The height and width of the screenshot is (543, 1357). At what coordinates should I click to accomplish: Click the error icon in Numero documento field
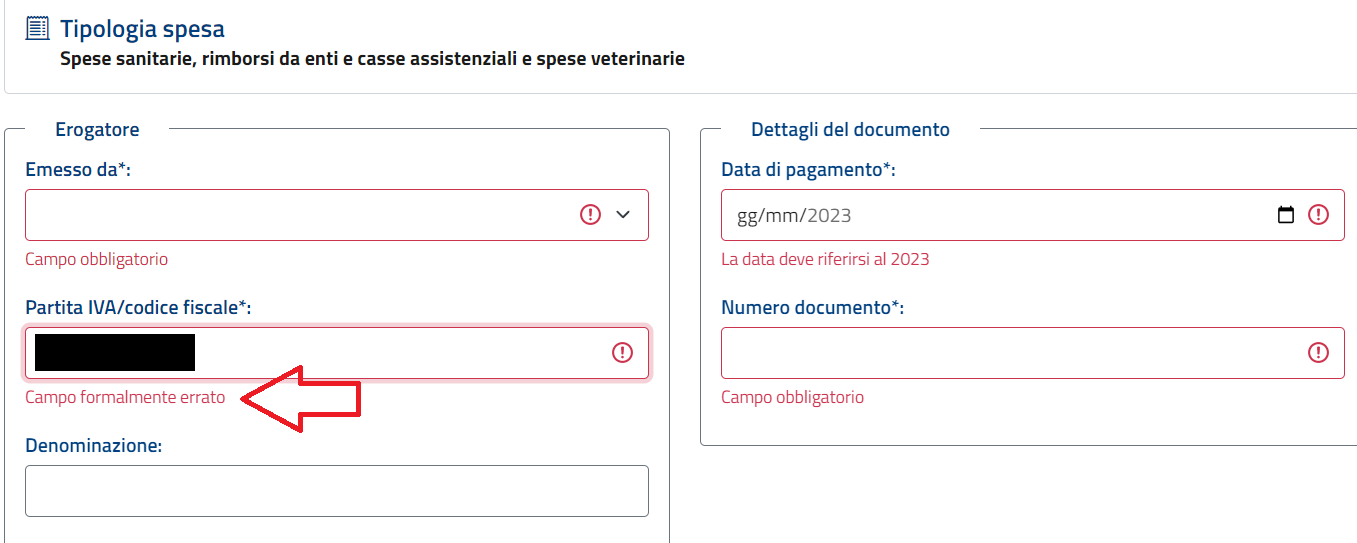pyautogui.click(x=1319, y=352)
